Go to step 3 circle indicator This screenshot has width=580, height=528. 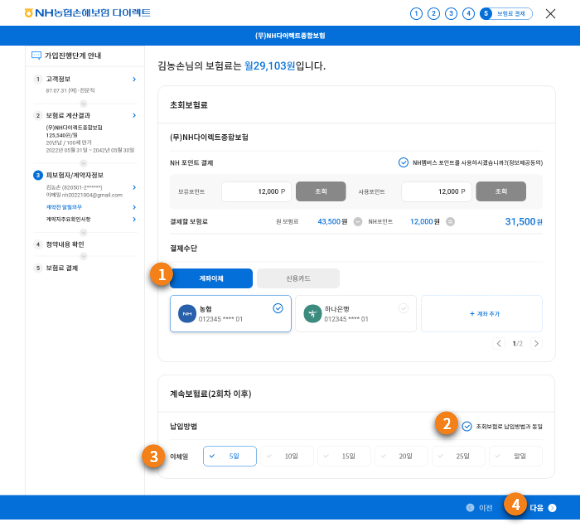click(451, 14)
